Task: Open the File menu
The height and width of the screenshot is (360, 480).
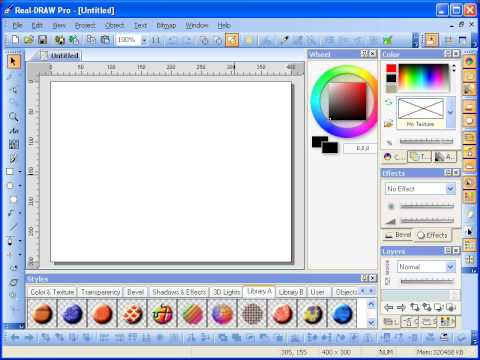Action: pos(17,25)
